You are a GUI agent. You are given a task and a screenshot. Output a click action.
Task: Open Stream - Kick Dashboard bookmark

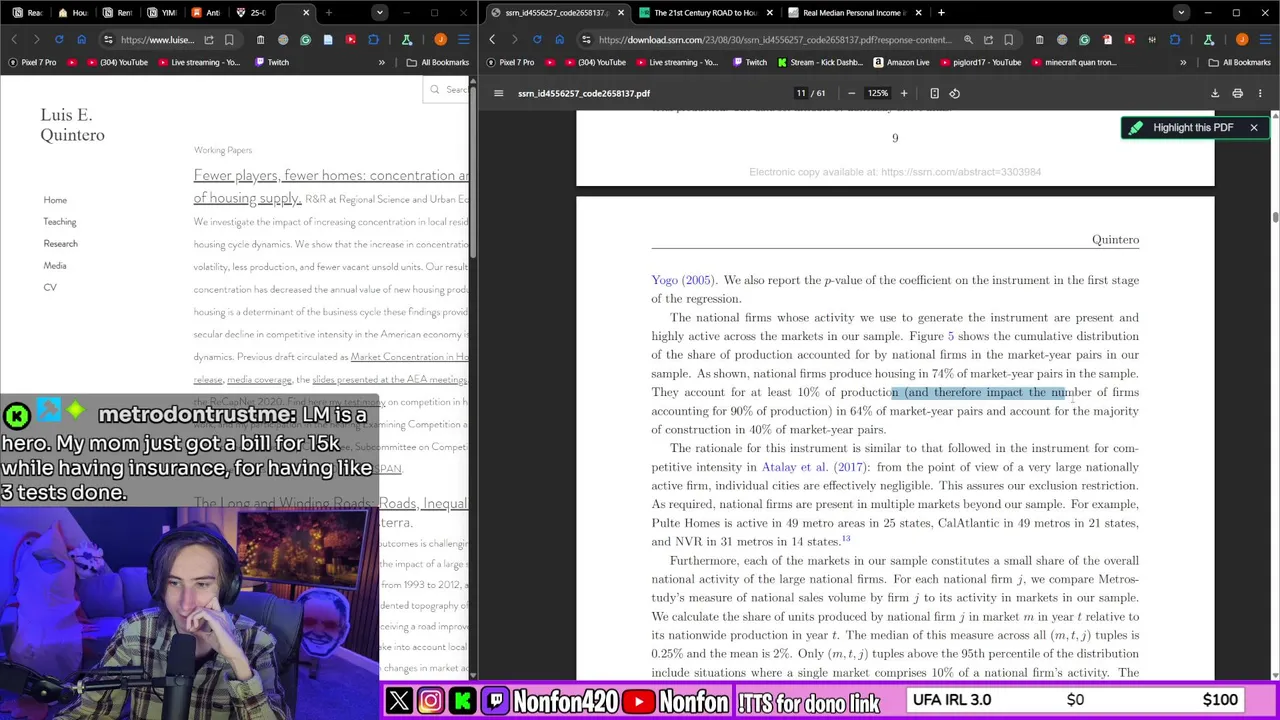[x=819, y=62]
